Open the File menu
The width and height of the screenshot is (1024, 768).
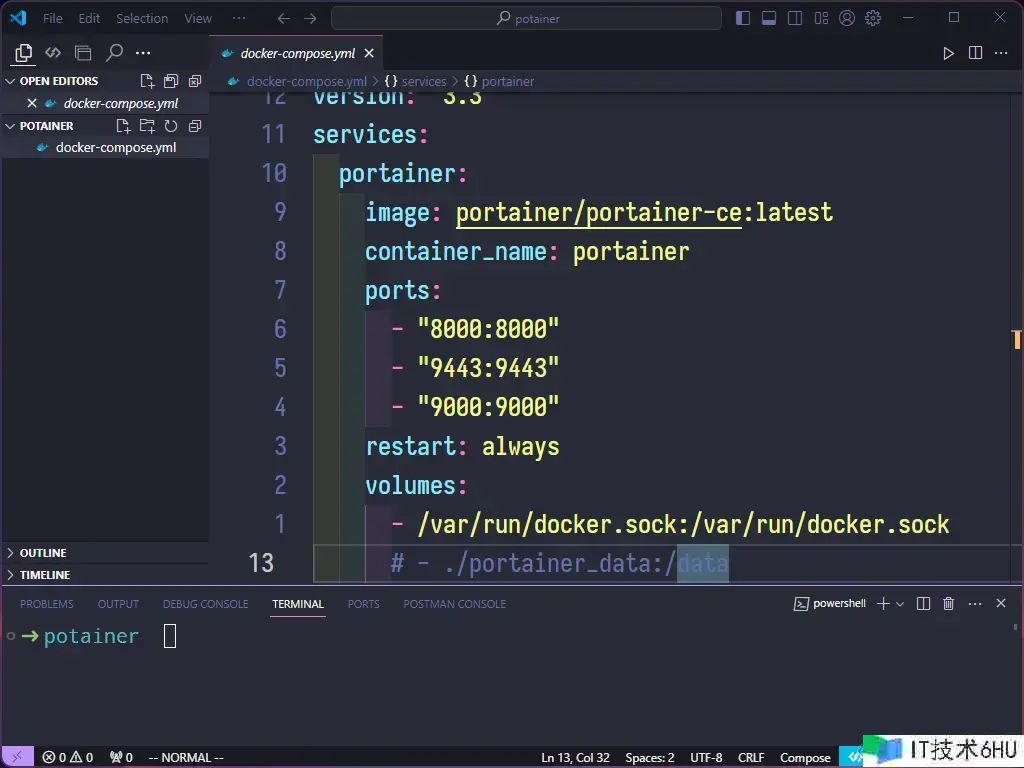coord(53,18)
